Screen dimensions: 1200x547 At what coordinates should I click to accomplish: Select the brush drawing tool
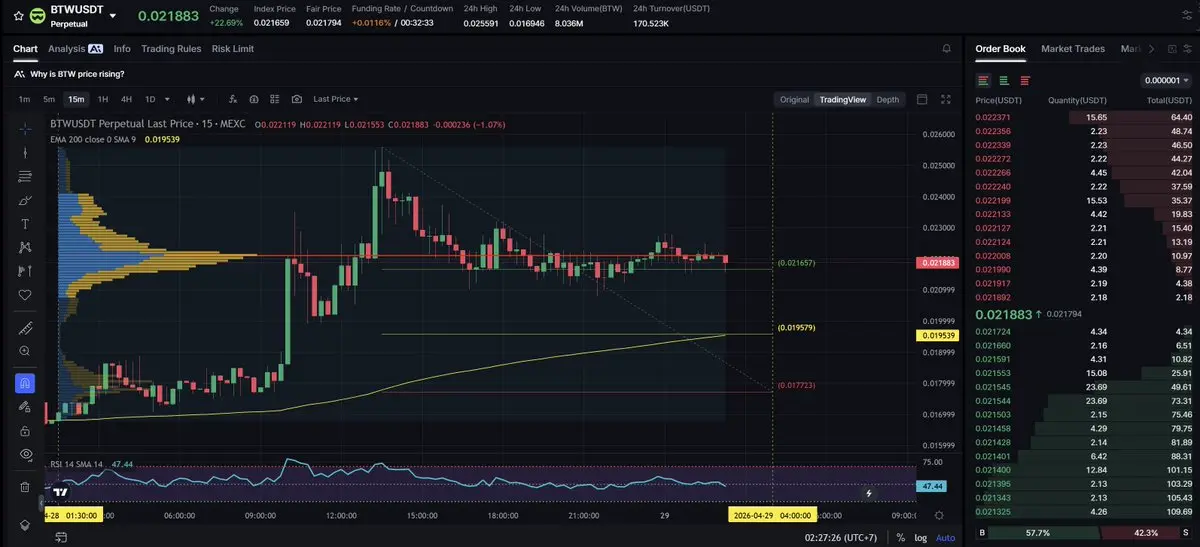pos(25,200)
